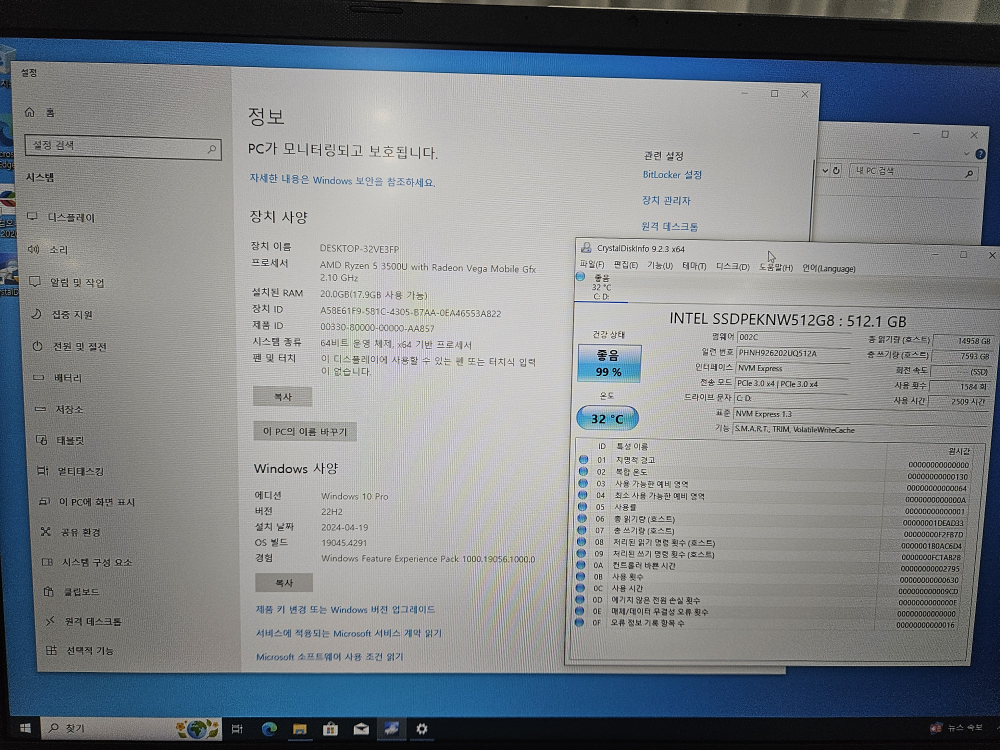Click 내 PC 검색 box in Explorer window
This screenshot has width=1000, height=750.
(x=913, y=171)
